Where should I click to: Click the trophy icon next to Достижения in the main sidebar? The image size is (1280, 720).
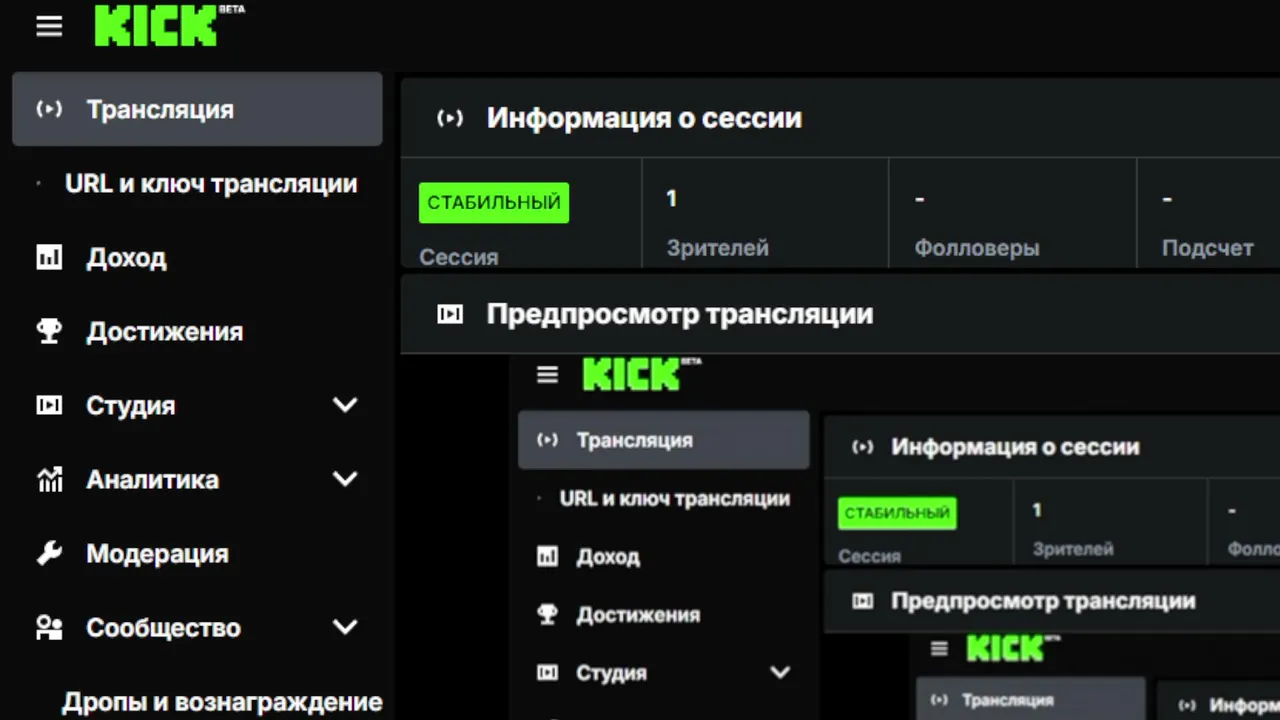click(x=49, y=332)
